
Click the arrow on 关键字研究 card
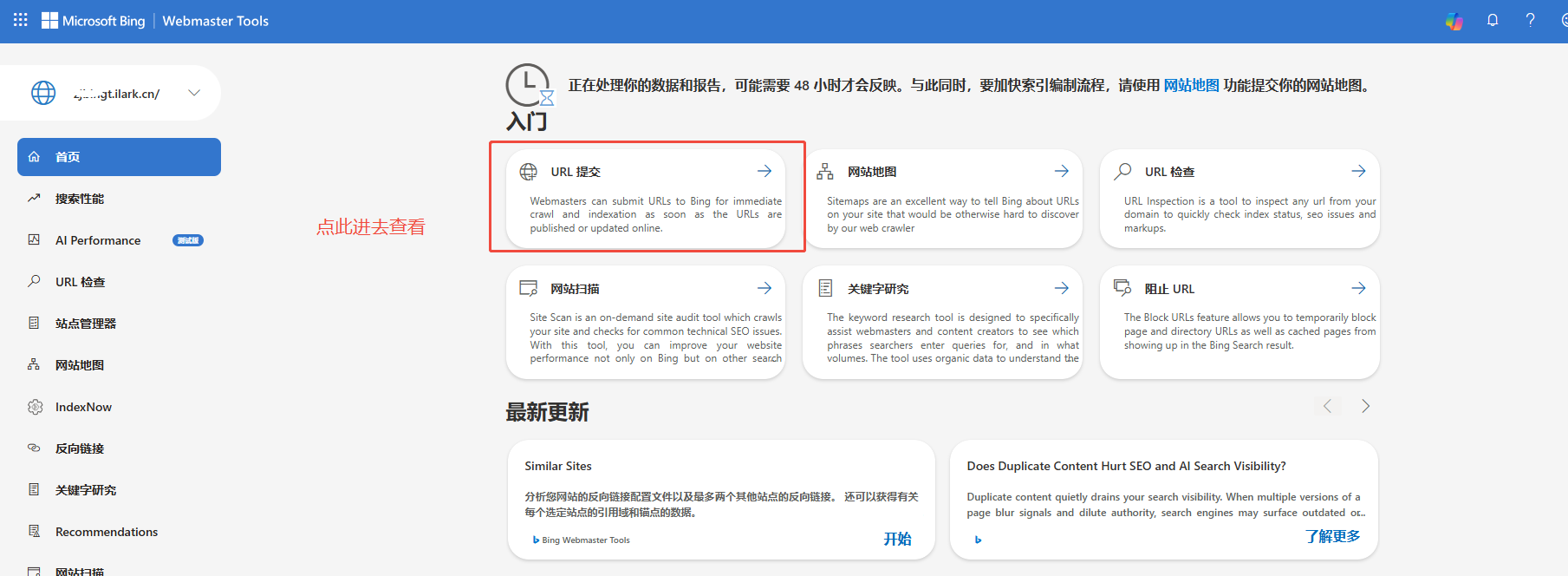point(1062,288)
